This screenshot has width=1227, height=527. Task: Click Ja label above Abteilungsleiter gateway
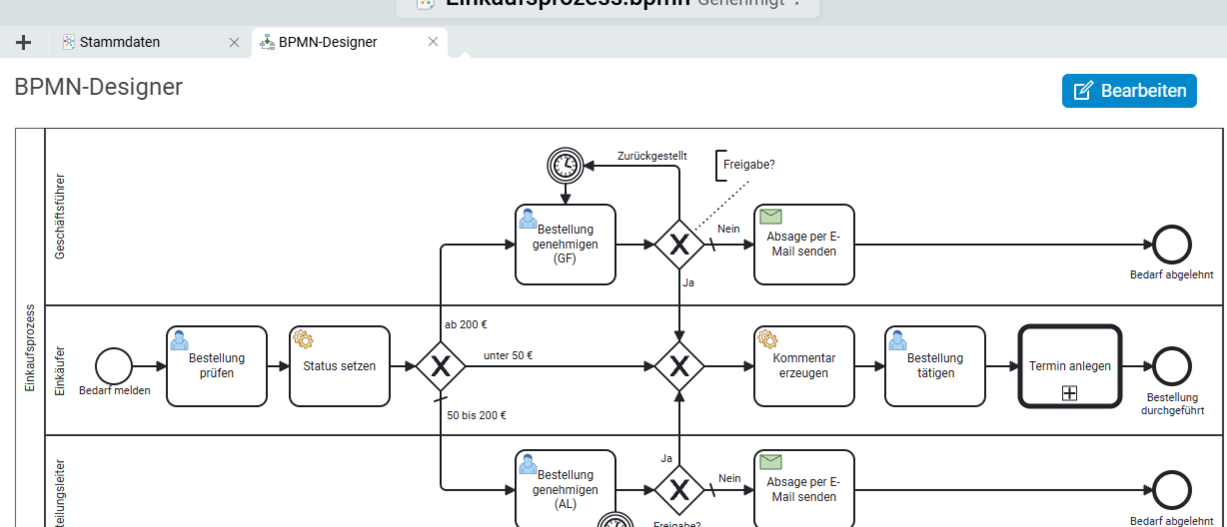point(666,458)
